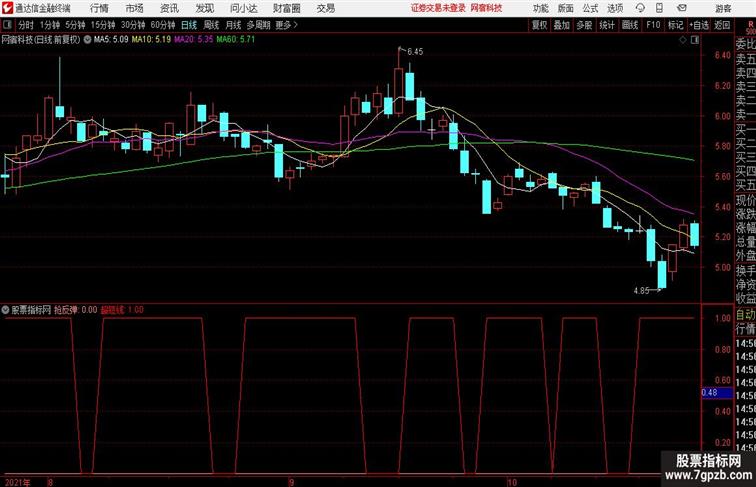This screenshot has width=756, height=487.
Task: Open F10 company information
Action: point(653,25)
